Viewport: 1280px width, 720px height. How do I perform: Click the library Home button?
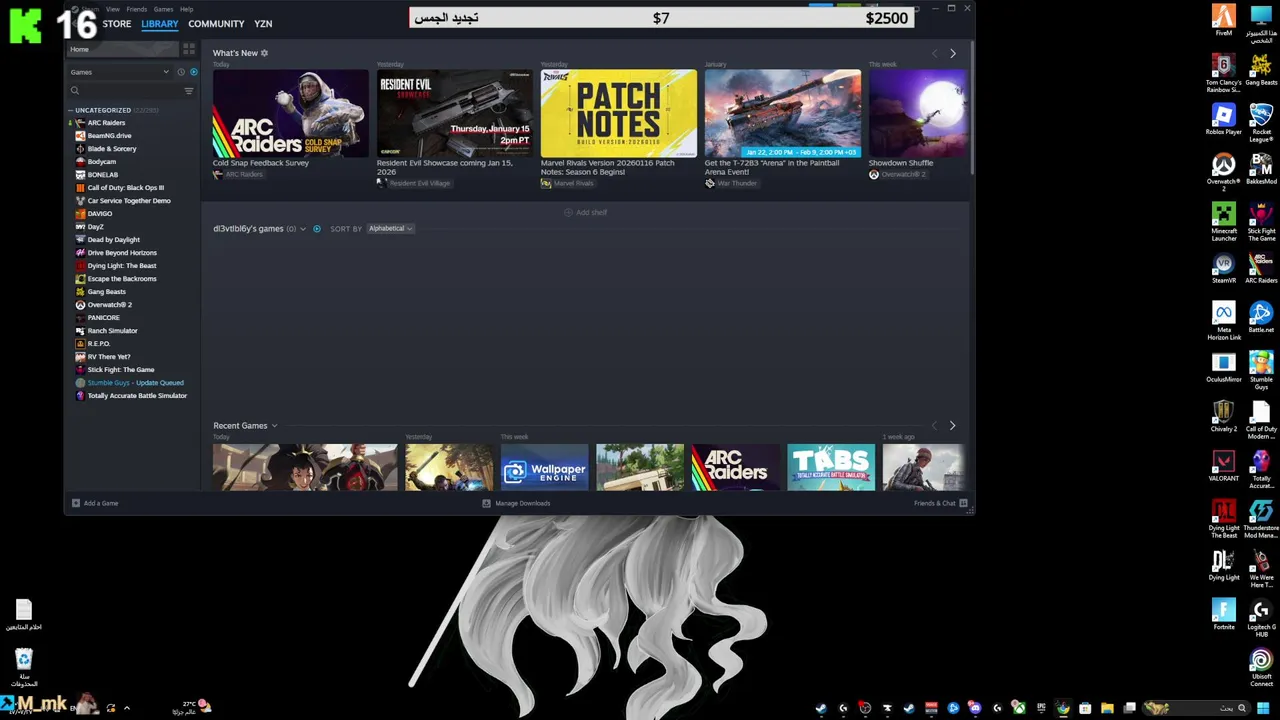pos(121,49)
